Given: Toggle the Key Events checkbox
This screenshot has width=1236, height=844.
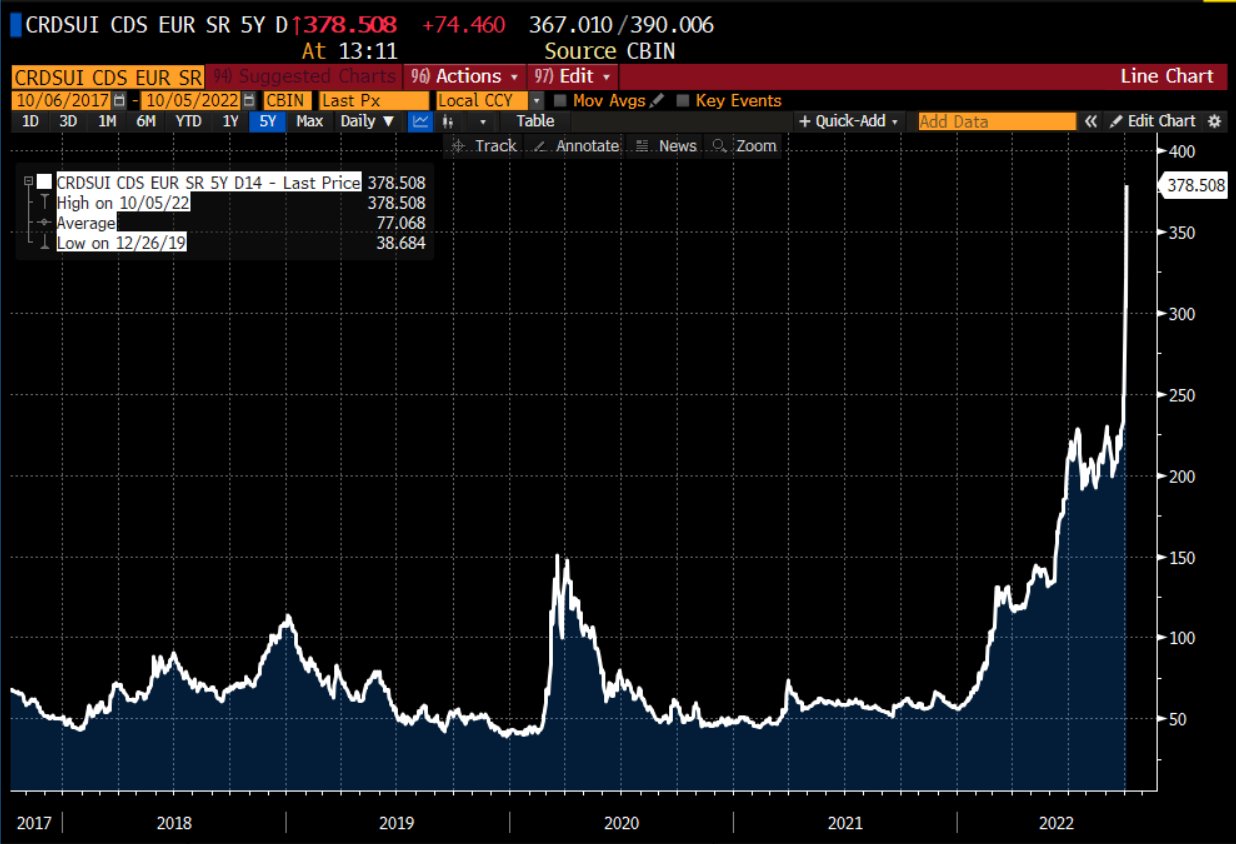Looking at the screenshot, I should 683,101.
